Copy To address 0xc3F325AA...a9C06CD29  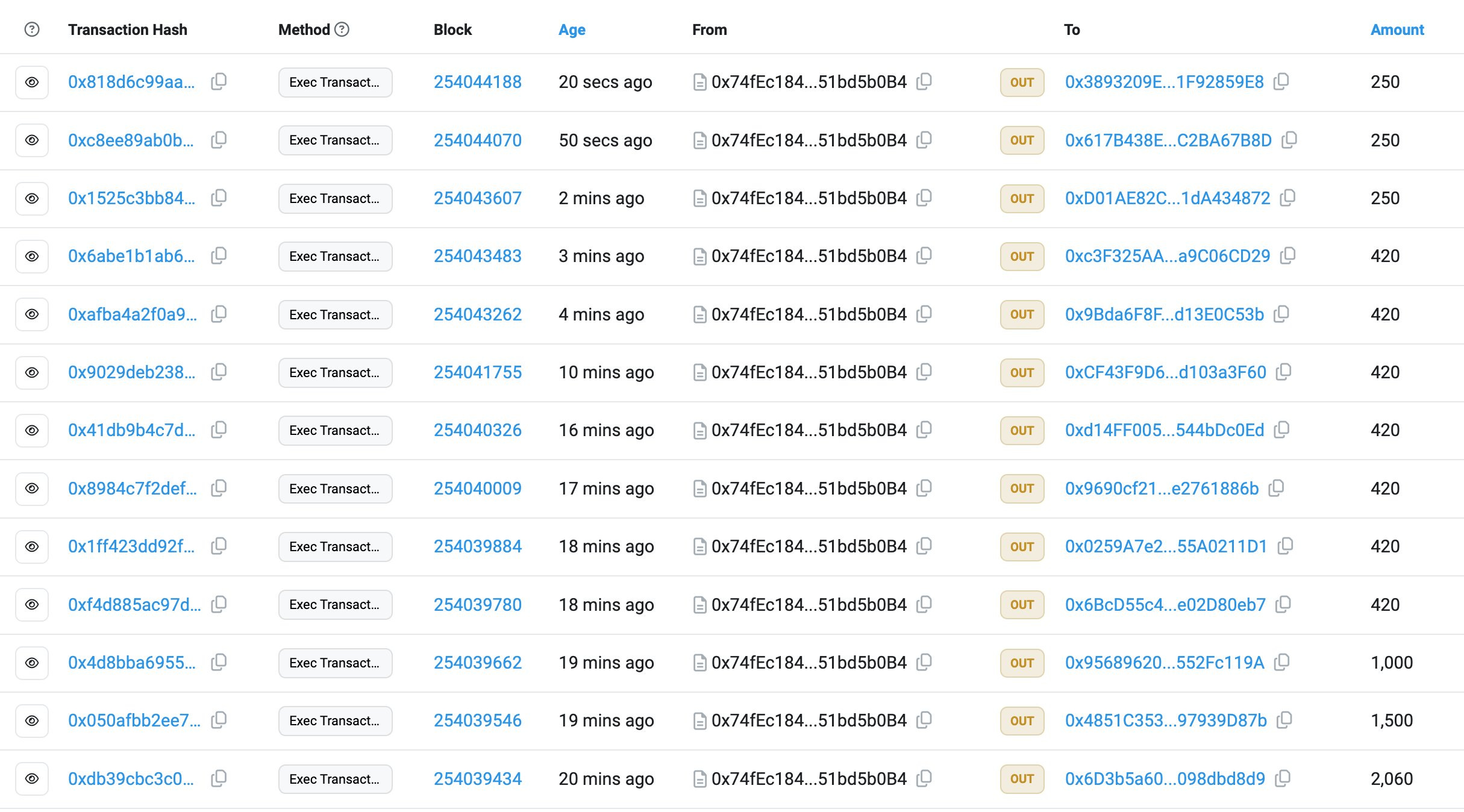click(x=1287, y=256)
